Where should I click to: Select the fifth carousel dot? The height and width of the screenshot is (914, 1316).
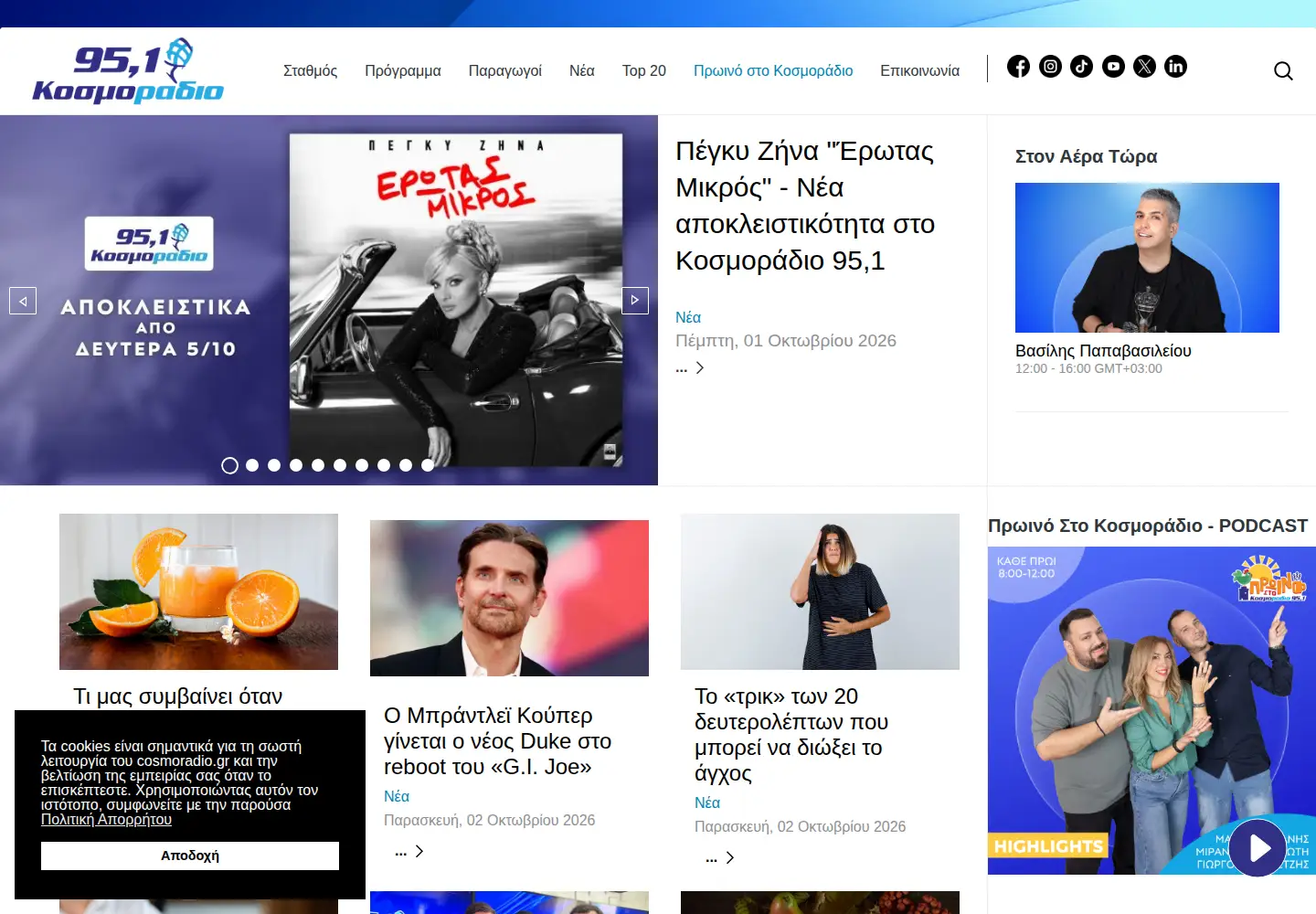318,465
